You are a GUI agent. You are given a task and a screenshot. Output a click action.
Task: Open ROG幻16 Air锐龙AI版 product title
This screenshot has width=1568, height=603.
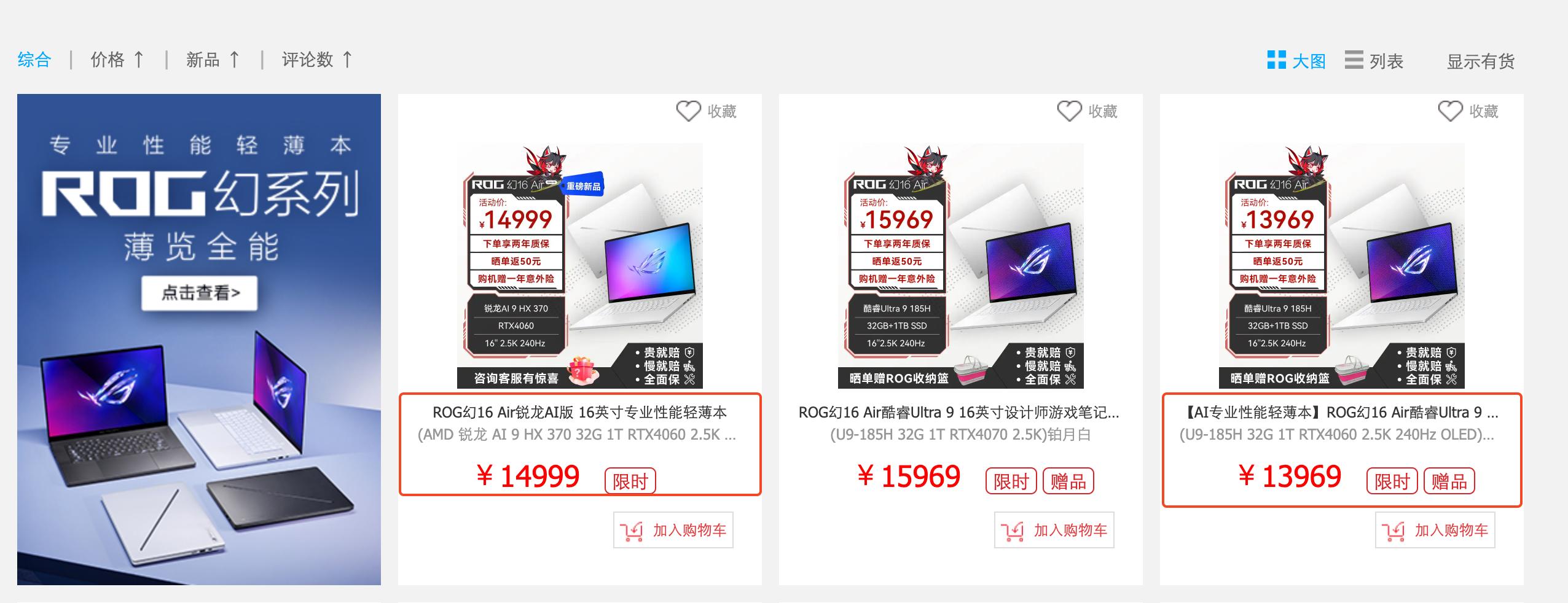(580, 412)
